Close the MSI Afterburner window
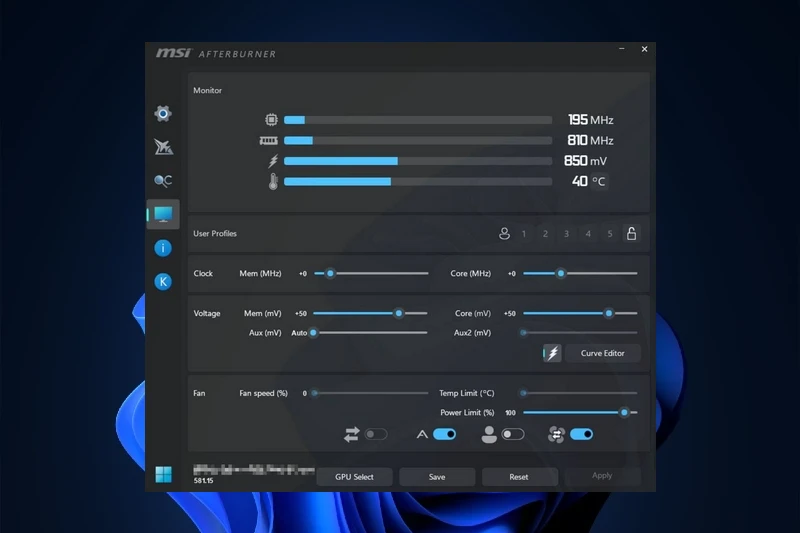Image resolution: width=800 pixels, height=533 pixels. click(644, 49)
